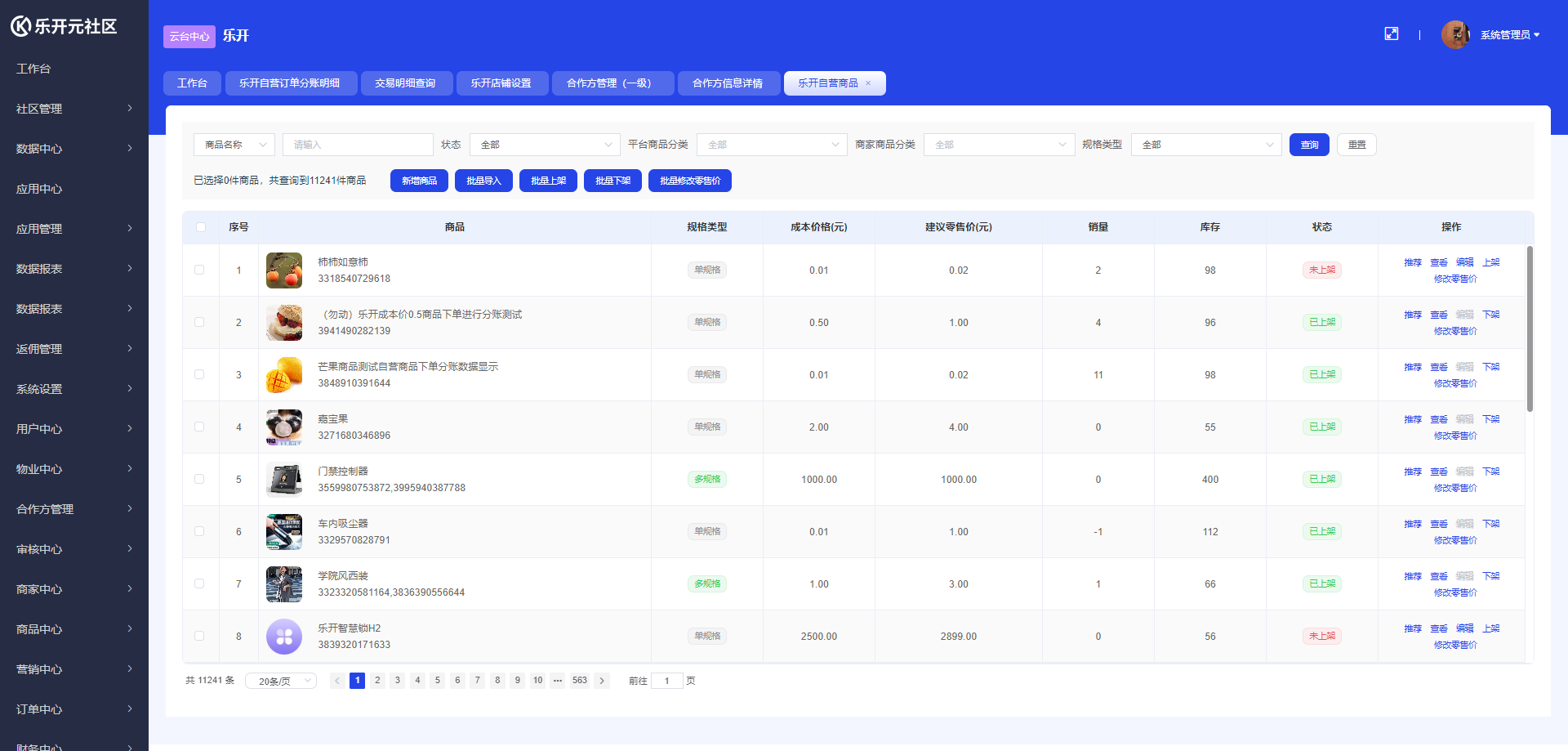The height and width of the screenshot is (751, 1568).
Task: Select checkbox for row 1 柿柿如意柿
Action: pos(199,270)
